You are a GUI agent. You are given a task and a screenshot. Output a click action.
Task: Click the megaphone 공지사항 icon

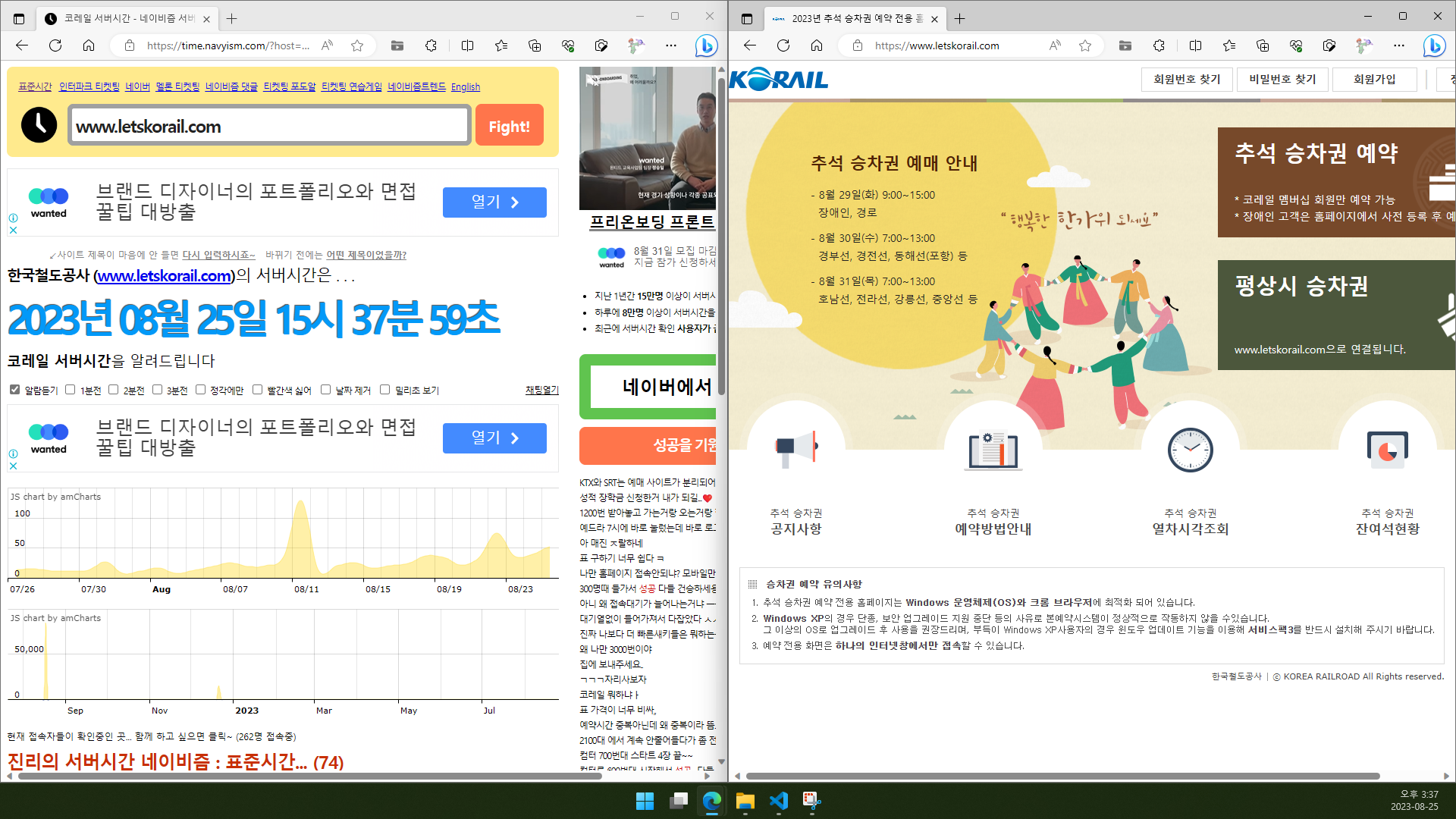pyautogui.click(x=795, y=449)
